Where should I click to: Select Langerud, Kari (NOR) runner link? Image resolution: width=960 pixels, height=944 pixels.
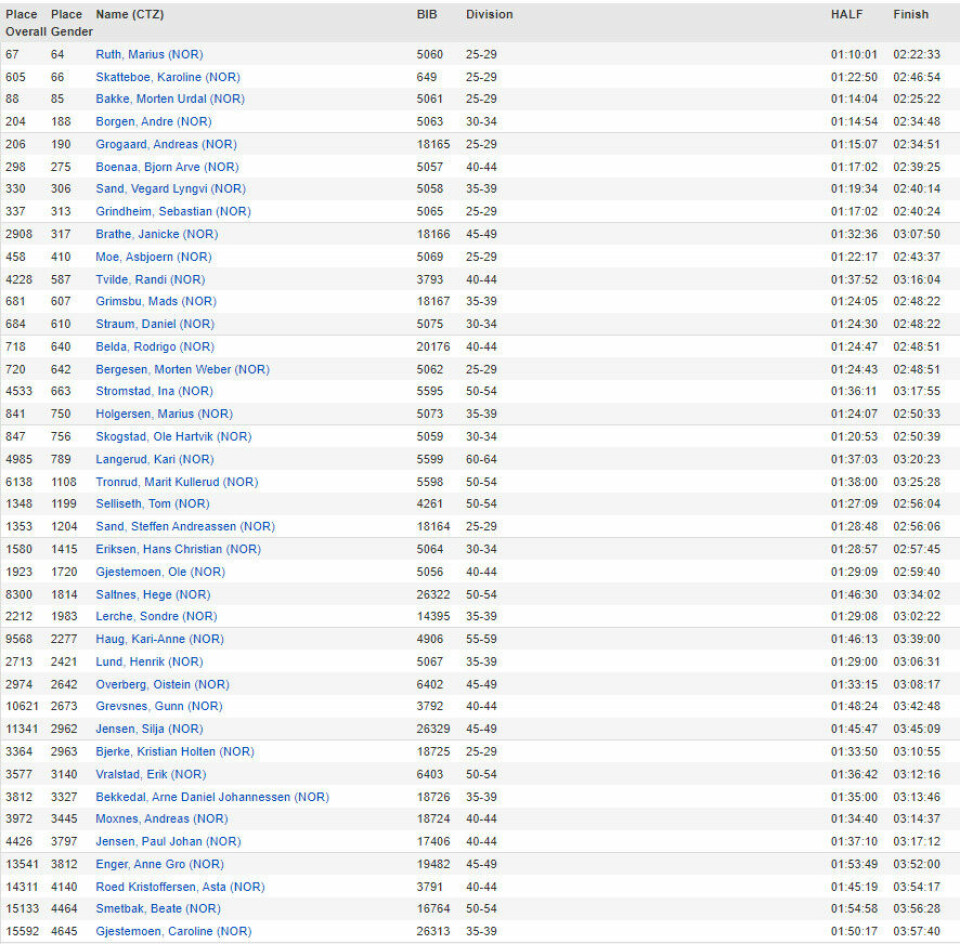154,459
